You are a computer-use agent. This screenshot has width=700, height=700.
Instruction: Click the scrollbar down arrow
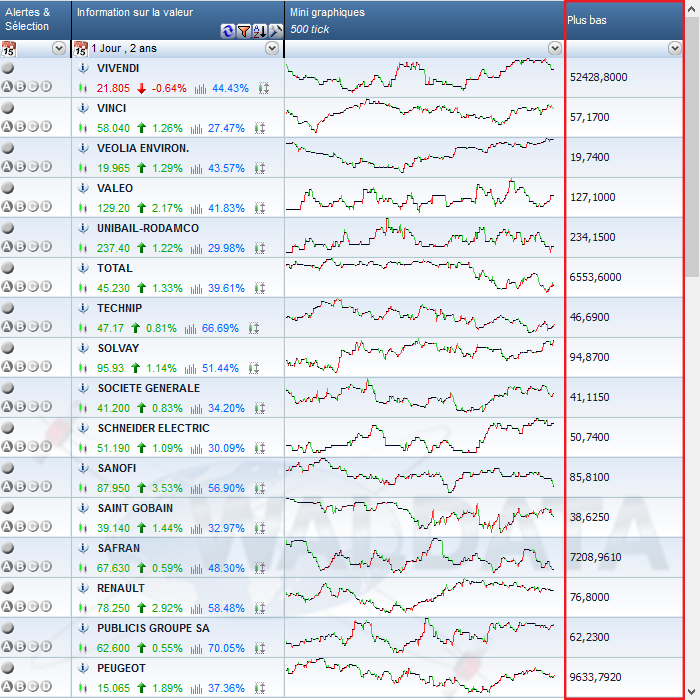pyautogui.click(x=692, y=692)
